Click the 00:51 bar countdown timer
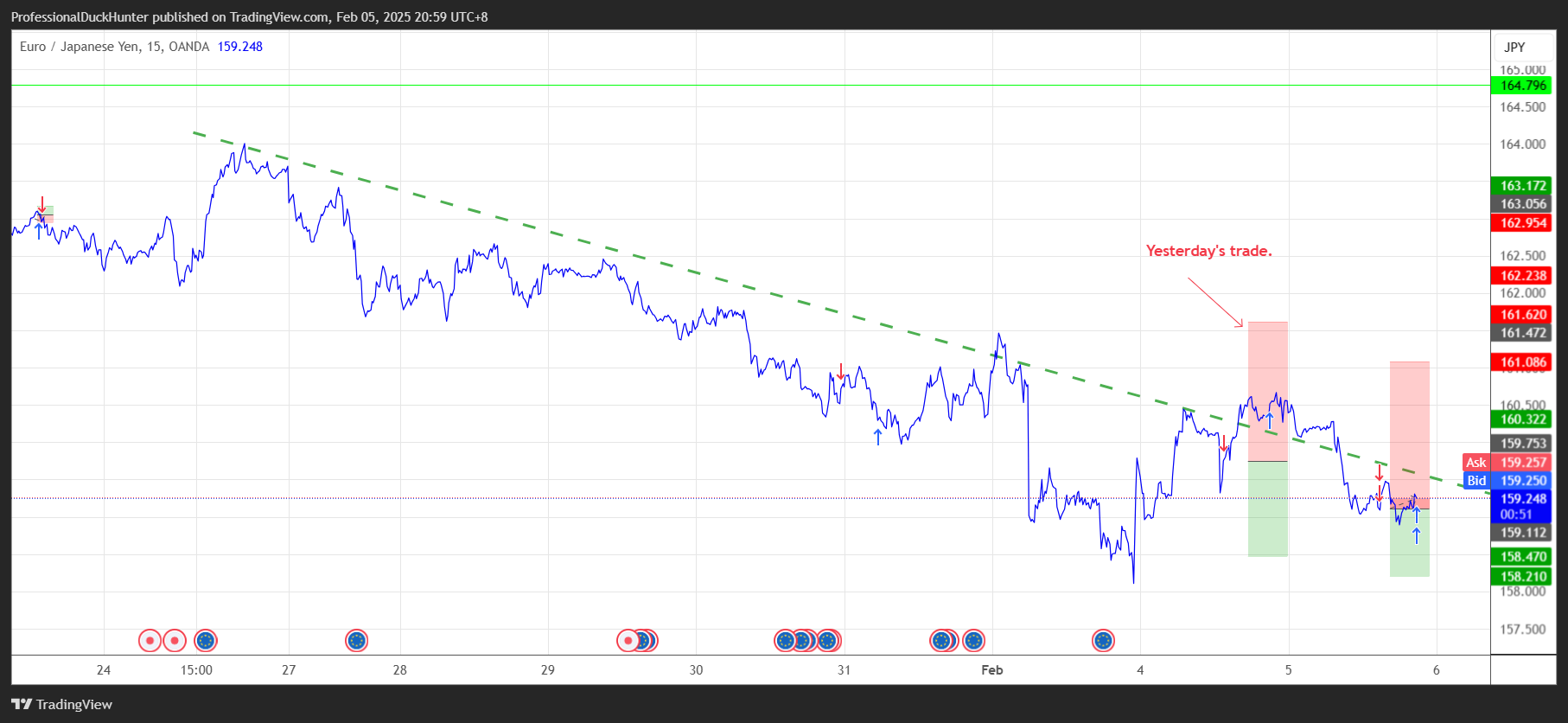 coord(1516,515)
